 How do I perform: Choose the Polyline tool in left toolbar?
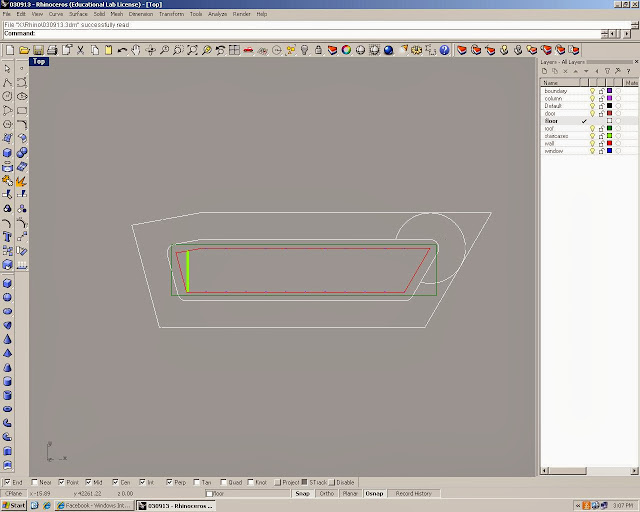(7, 83)
